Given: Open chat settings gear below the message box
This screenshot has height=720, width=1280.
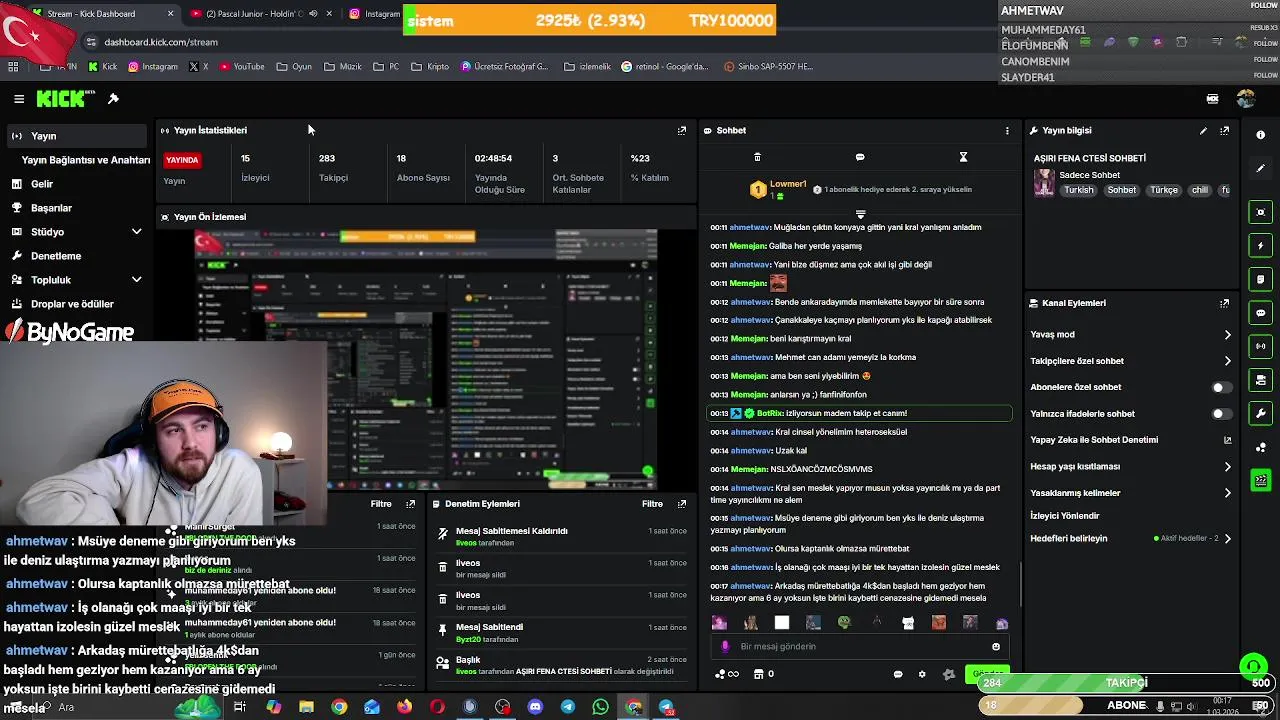Looking at the screenshot, I should (922, 674).
